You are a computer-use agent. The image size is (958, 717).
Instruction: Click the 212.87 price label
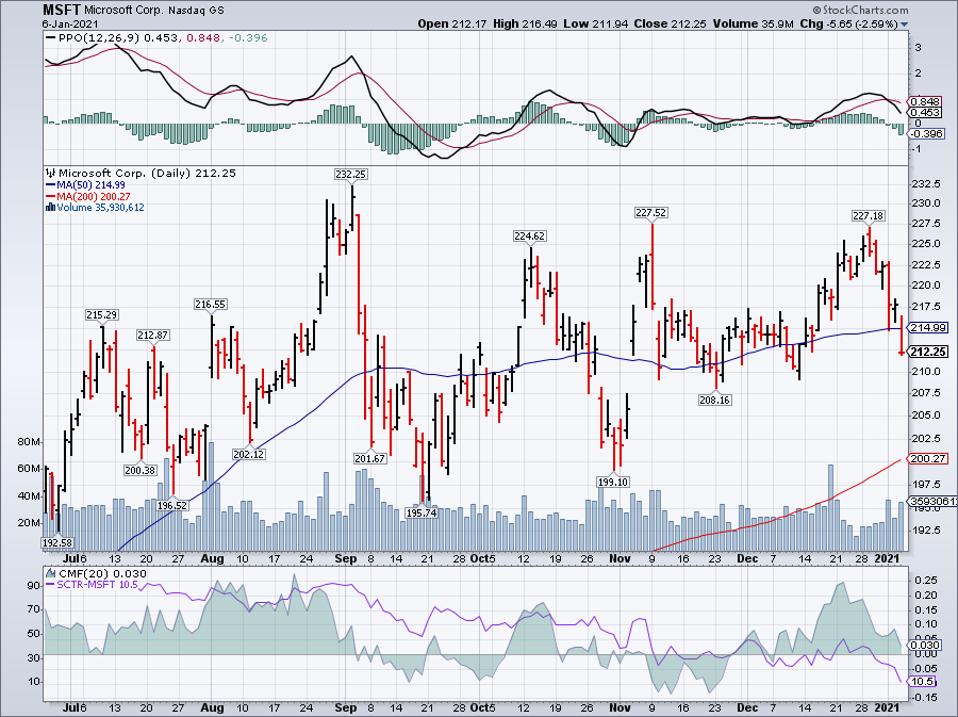tap(153, 335)
